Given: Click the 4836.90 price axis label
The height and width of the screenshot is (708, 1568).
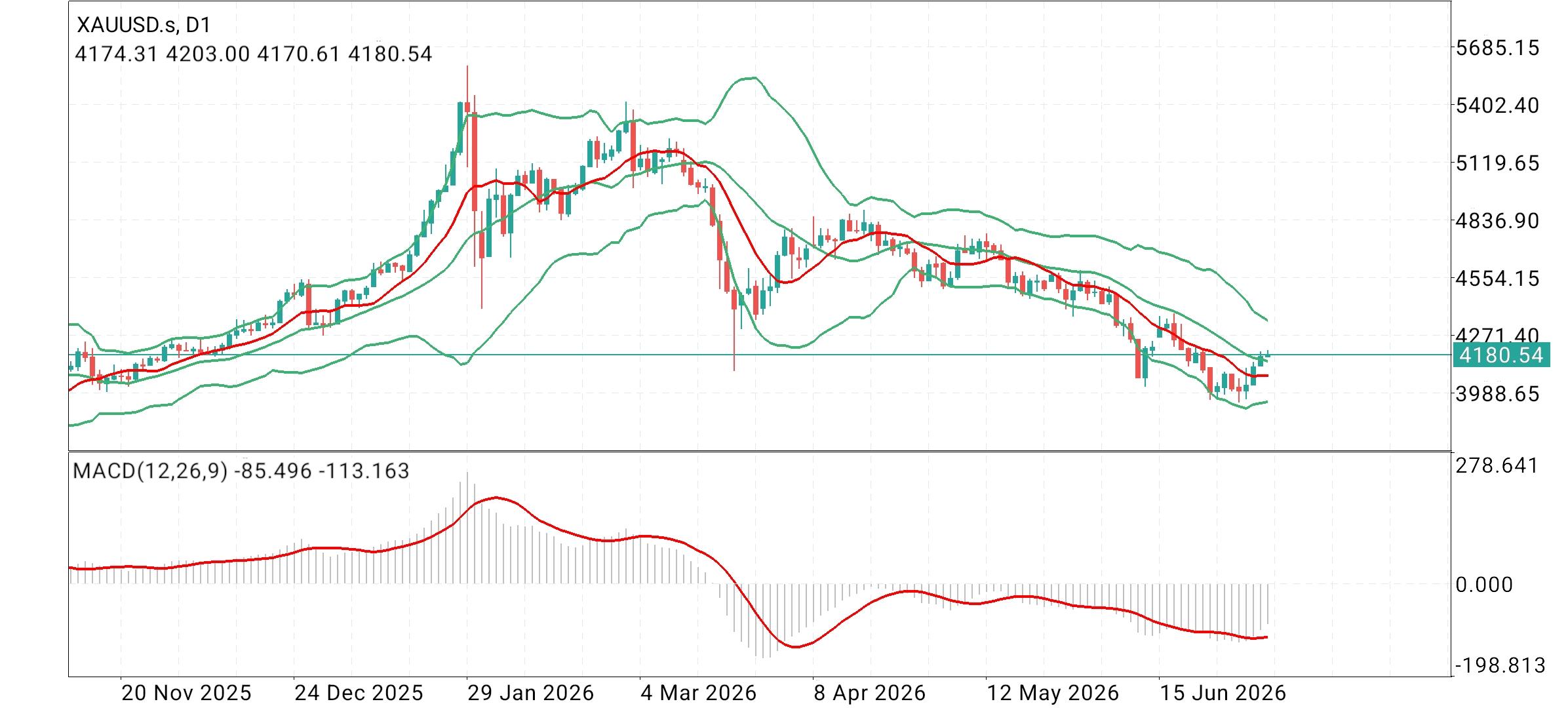Looking at the screenshot, I should point(1497,220).
